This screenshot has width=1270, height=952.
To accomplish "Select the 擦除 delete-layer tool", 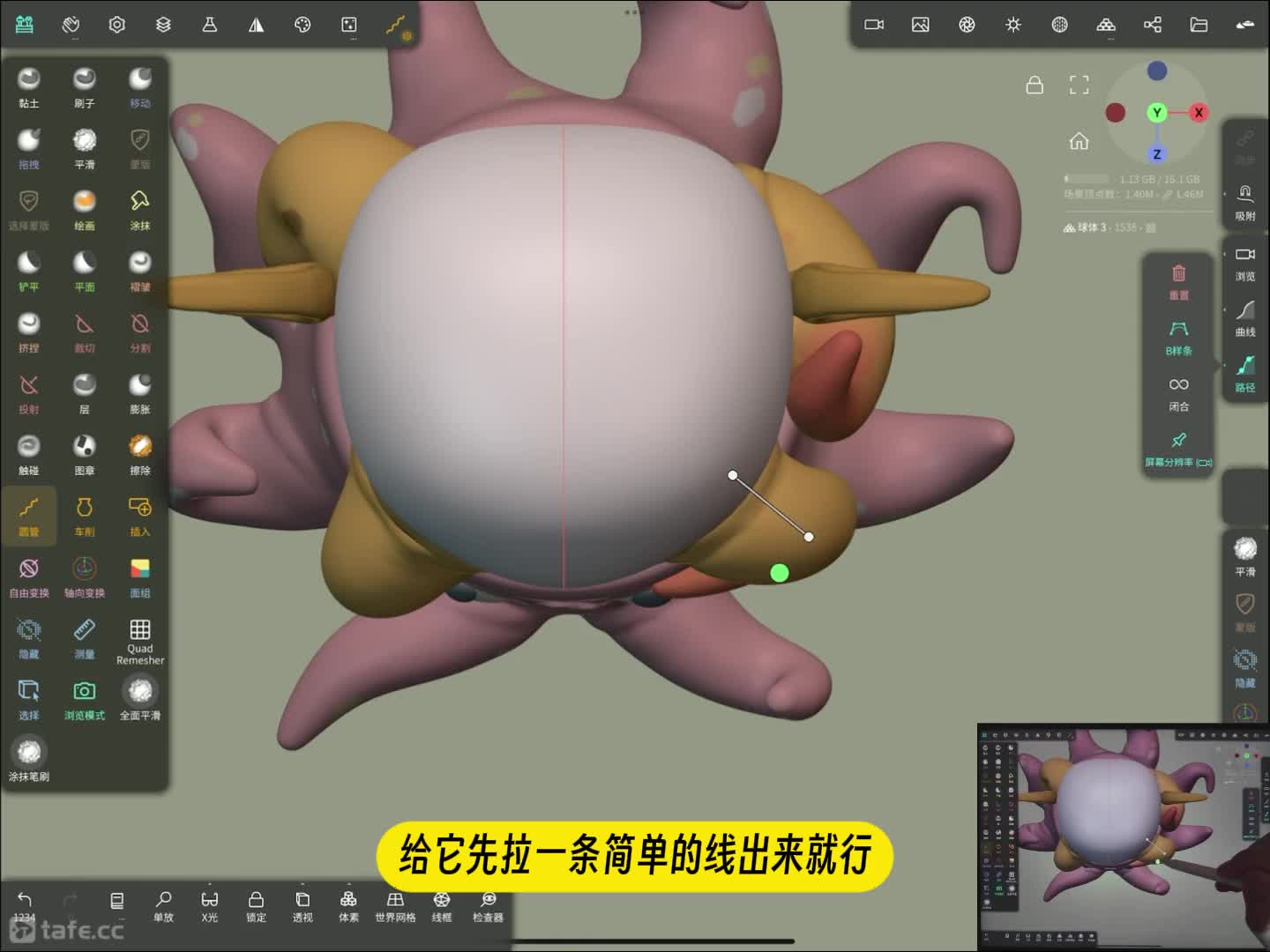I will 140,454.
